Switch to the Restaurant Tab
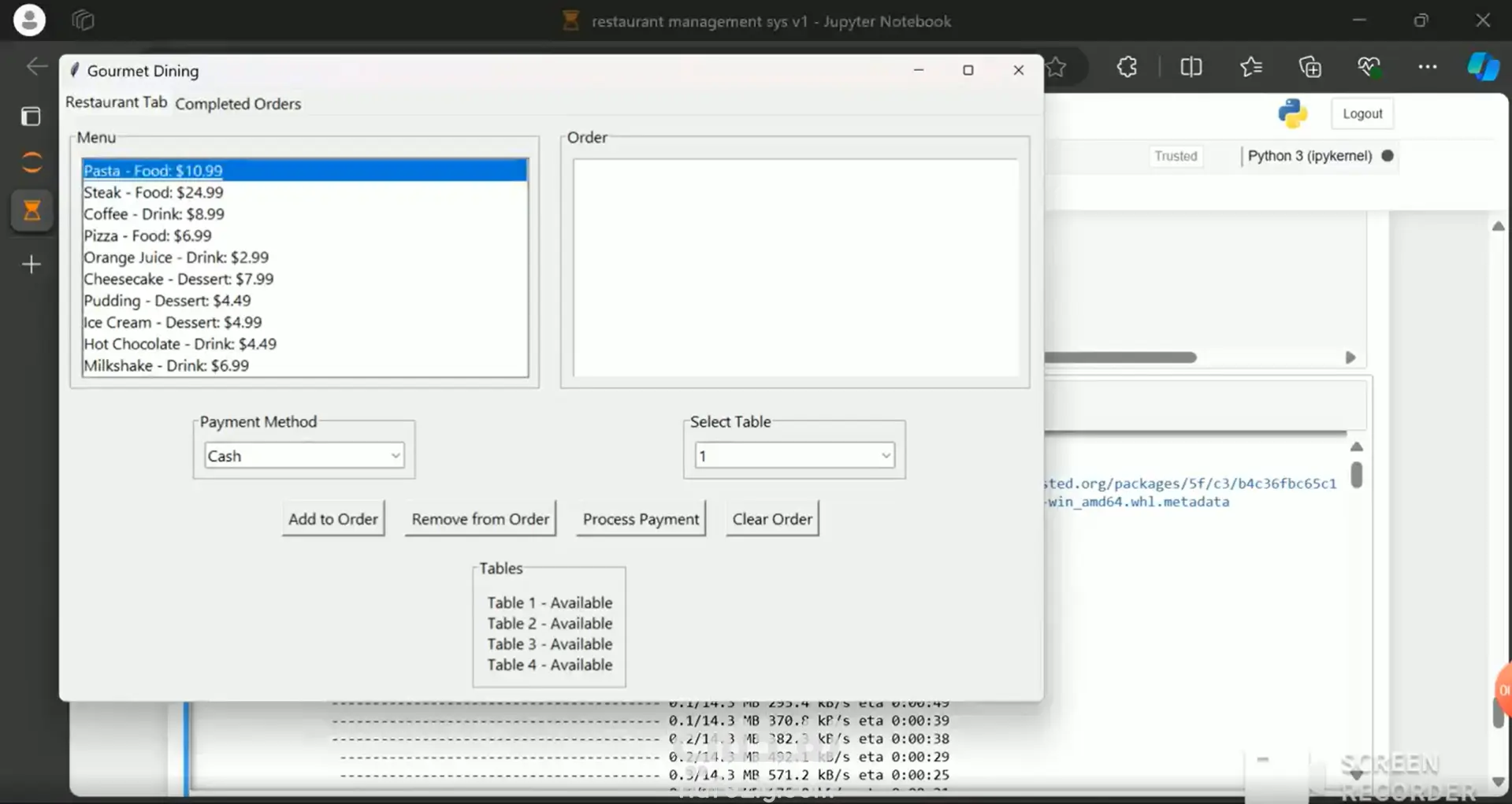The width and height of the screenshot is (1512, 804). point(116,102)
